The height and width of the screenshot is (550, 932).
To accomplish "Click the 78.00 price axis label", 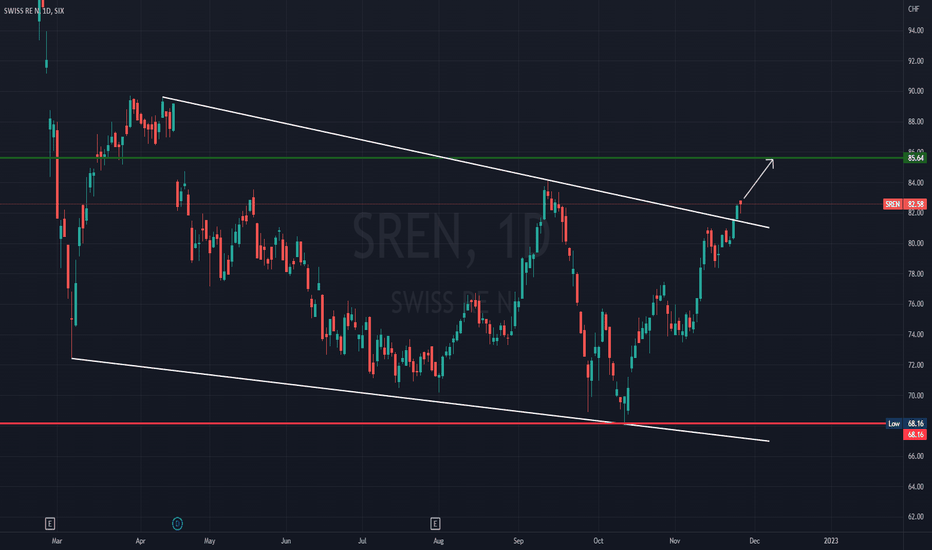I will coord(915,274).
